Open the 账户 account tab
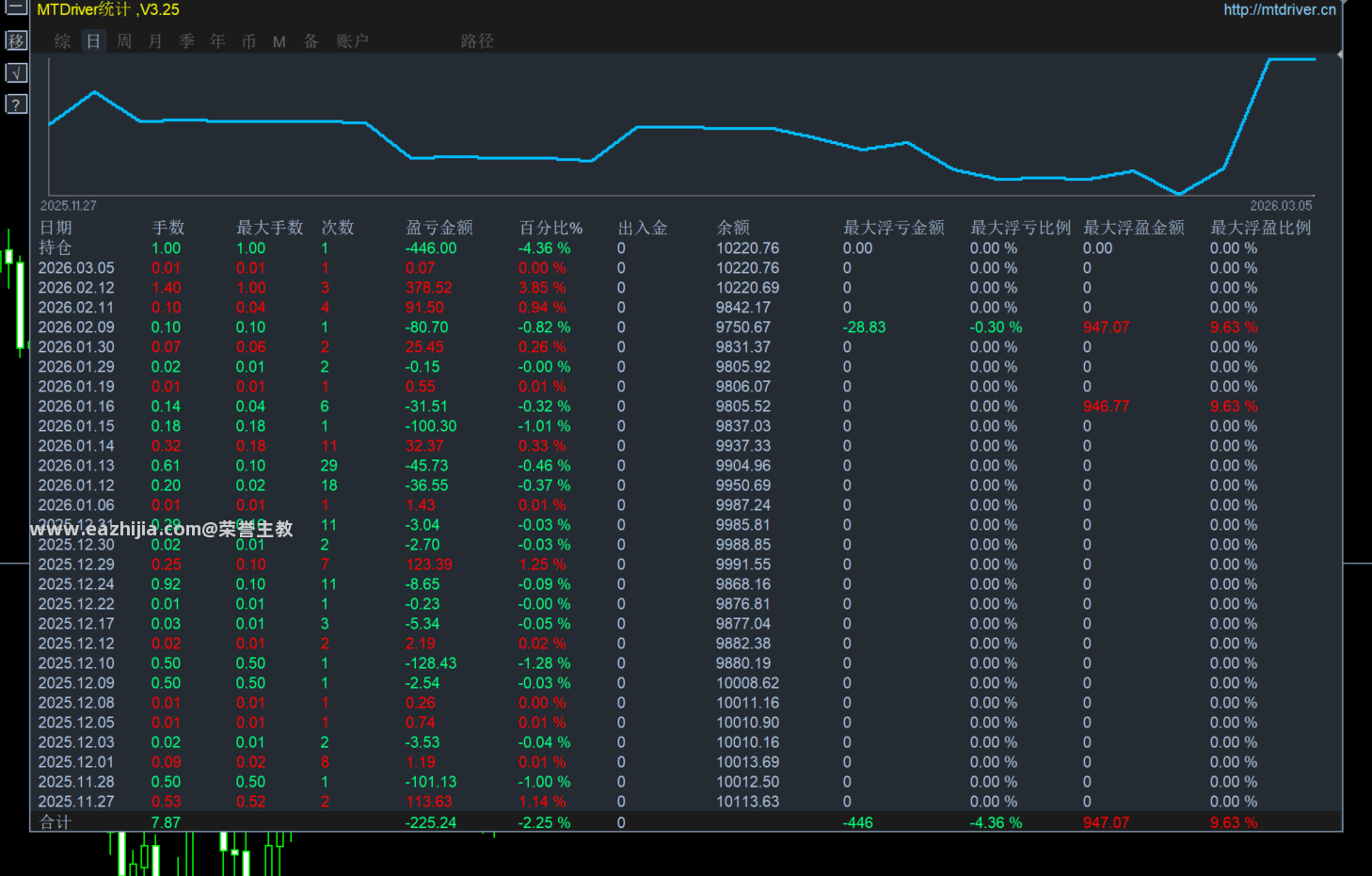This screenshot has width=1372, height=876. (352, 41)
